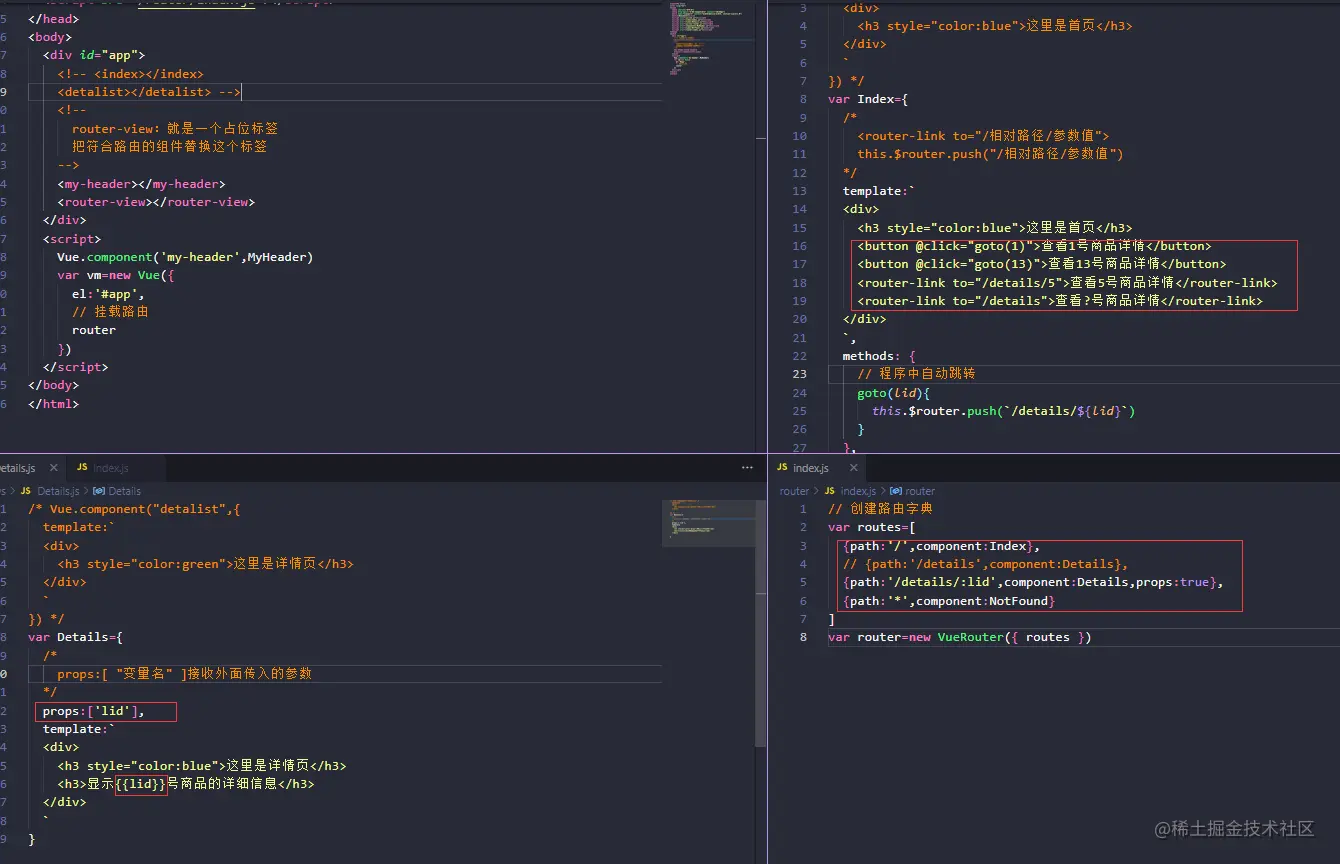Screen dimensions: 1340x864
Task: Open the router folder breadcrumb
Action: pos(794,491)
